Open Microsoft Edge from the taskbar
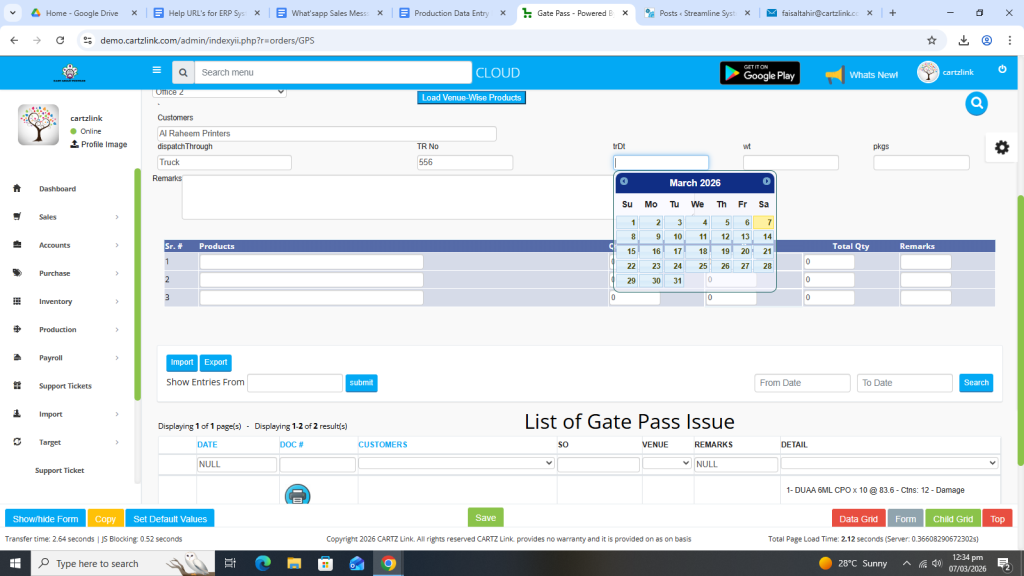 pyautogui.click(x=263, y=563)
